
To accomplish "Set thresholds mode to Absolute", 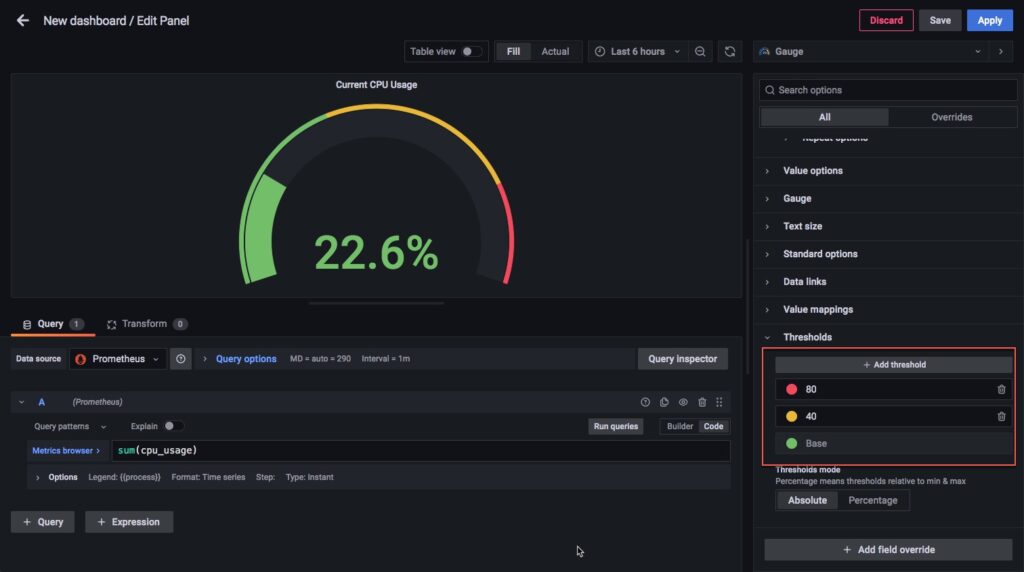I will click(807, 500).
